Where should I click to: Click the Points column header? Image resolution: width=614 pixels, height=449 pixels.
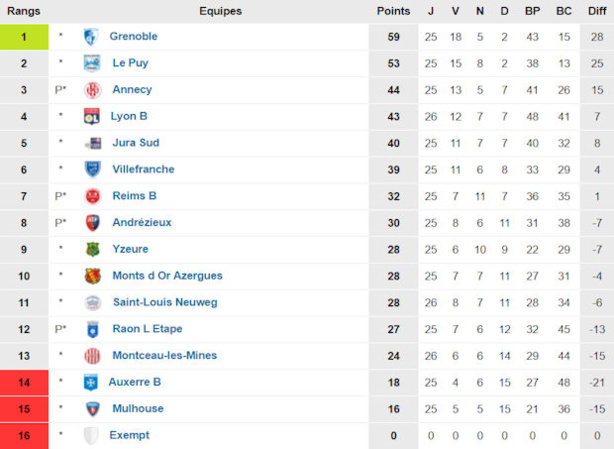coord(393,11)
